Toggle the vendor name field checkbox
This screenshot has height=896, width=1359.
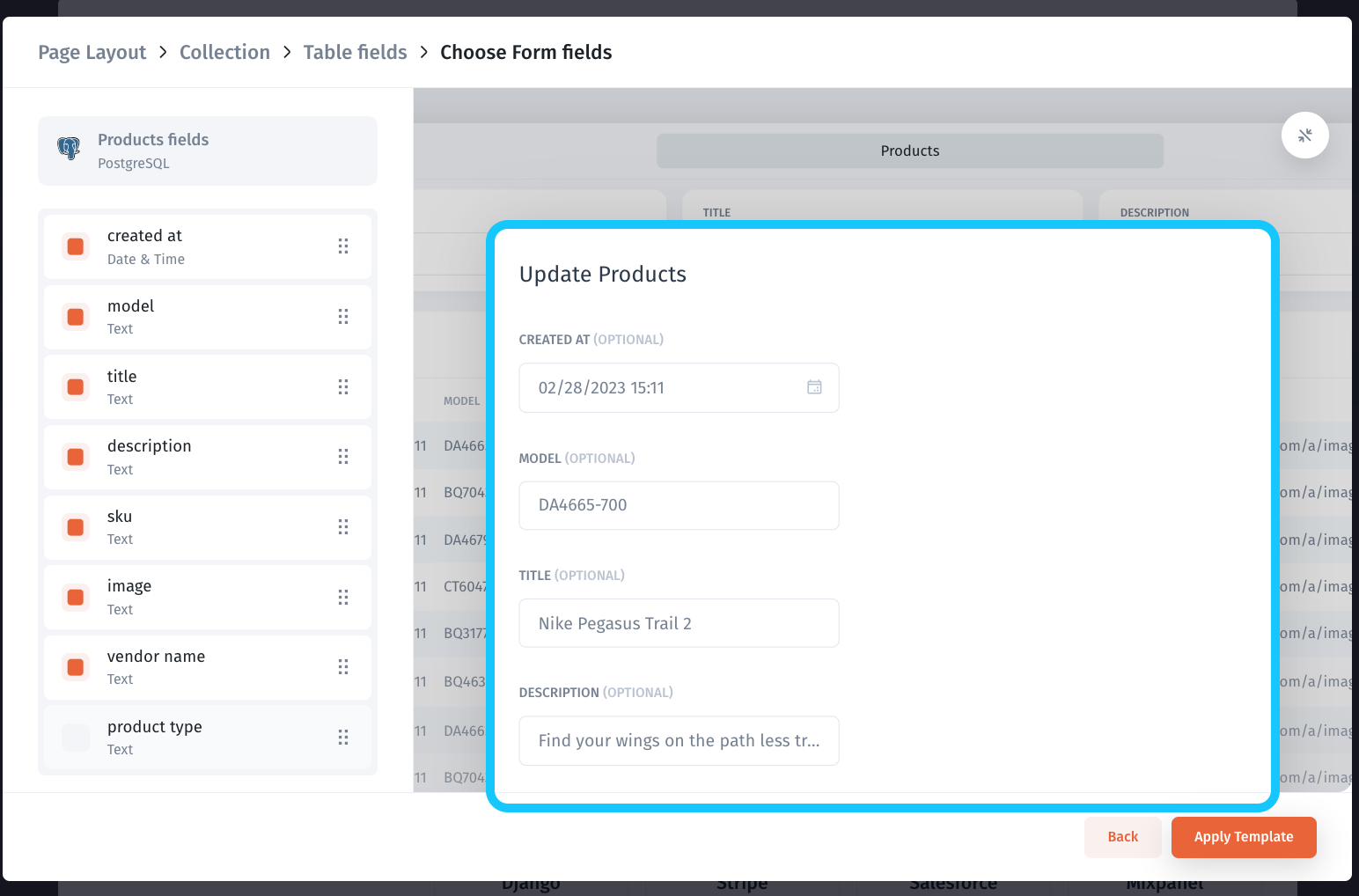76,667
